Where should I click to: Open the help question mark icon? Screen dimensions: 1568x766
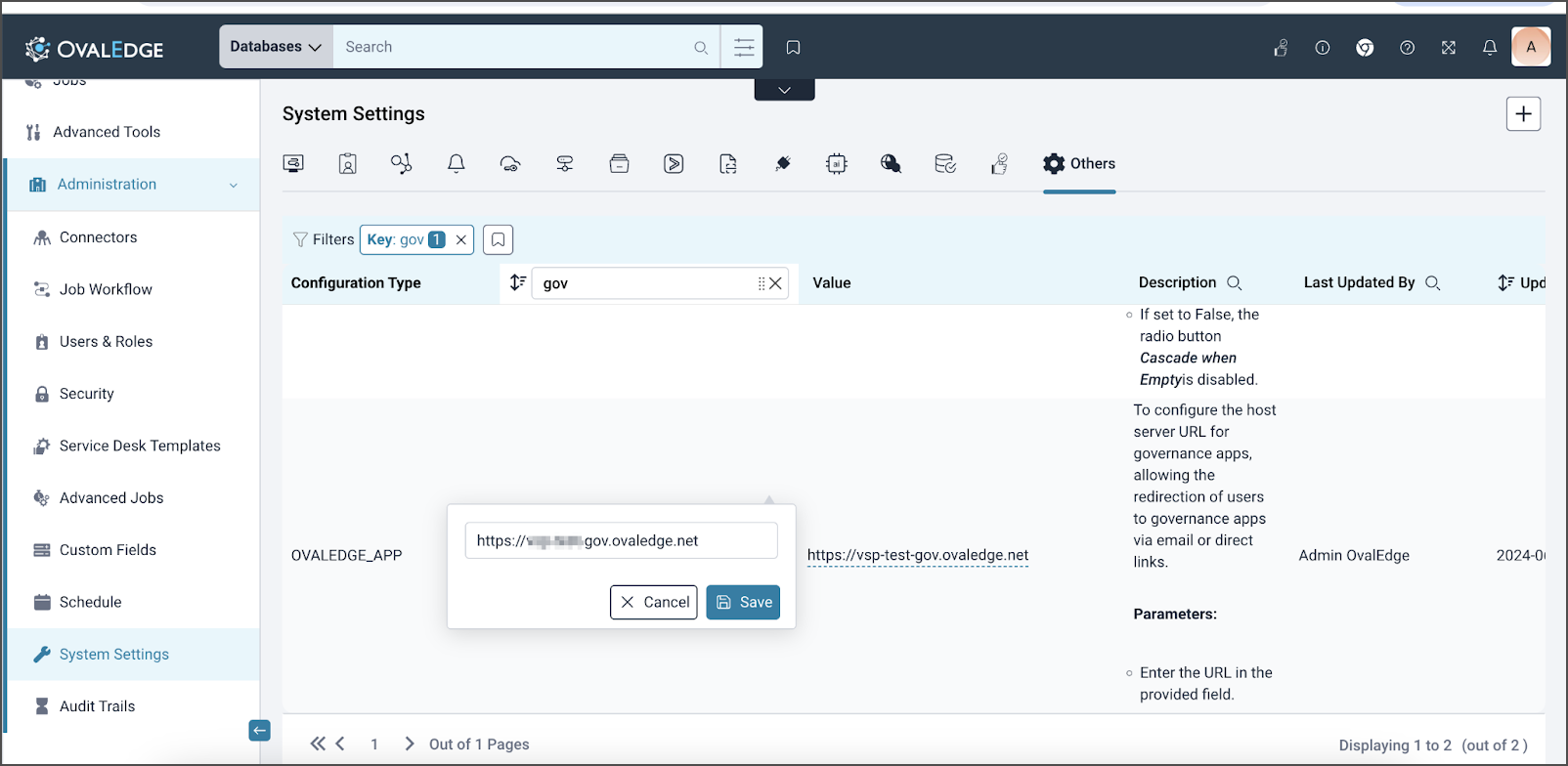tap(1407, 47)
